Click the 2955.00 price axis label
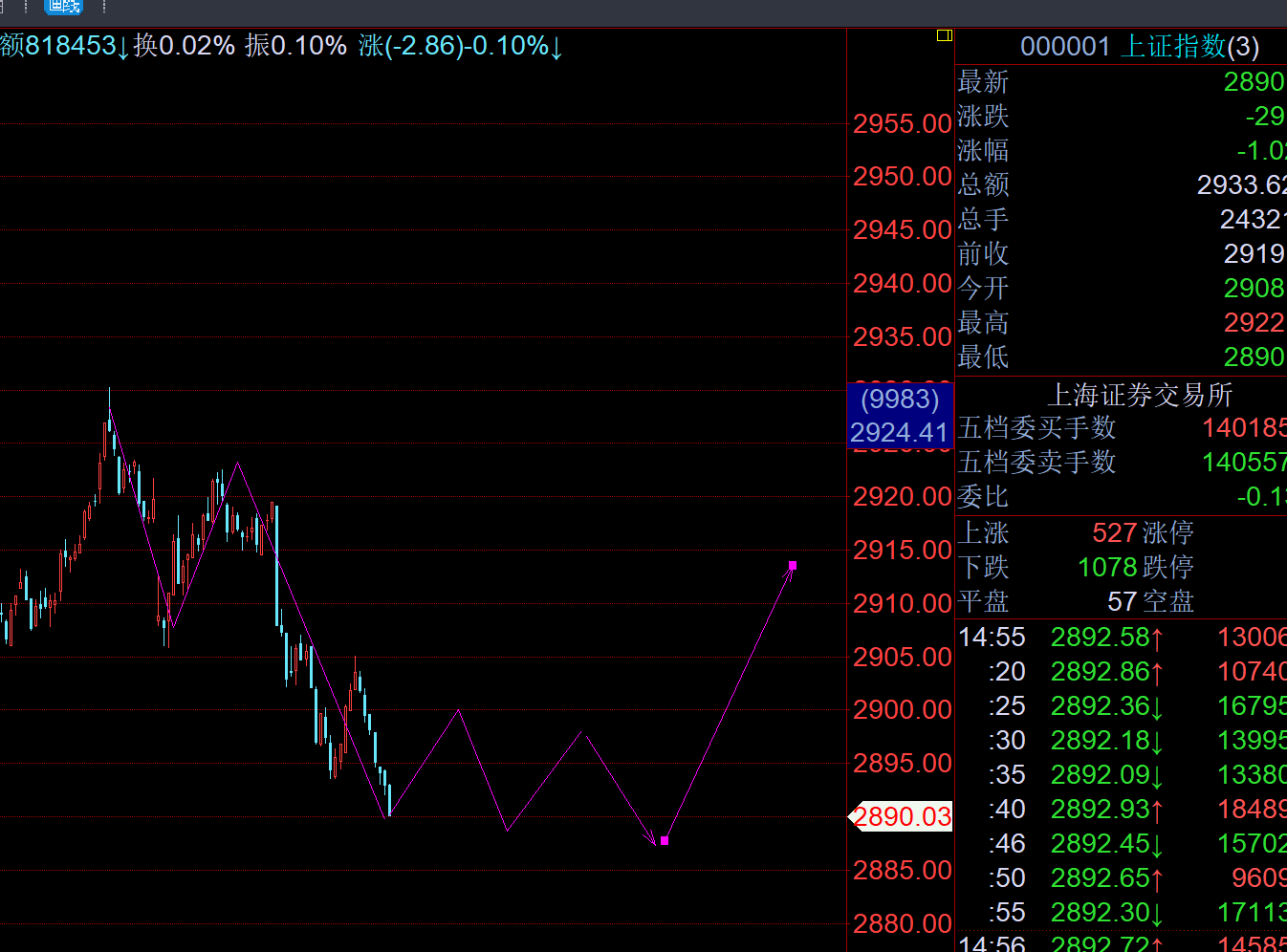 903,123
